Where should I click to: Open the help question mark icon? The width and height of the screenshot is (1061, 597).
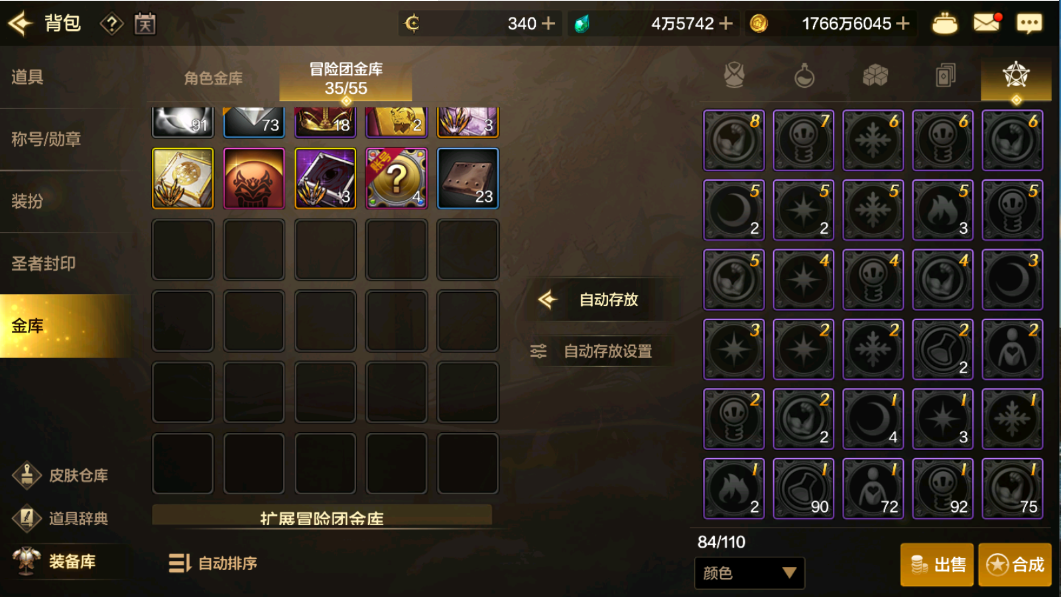[x=112, y=24]
